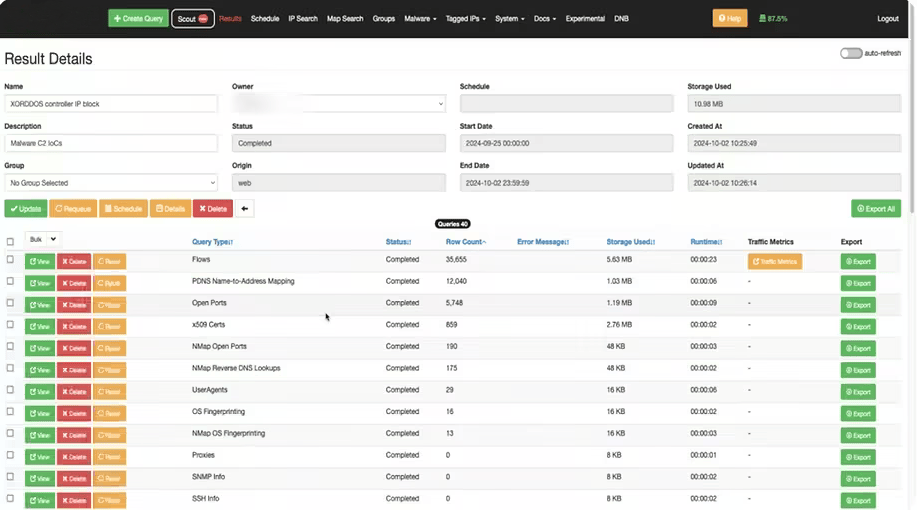Check the checkbox for the Flows row
This screenshot has width=917, height=510.
[x=11, y=260]
